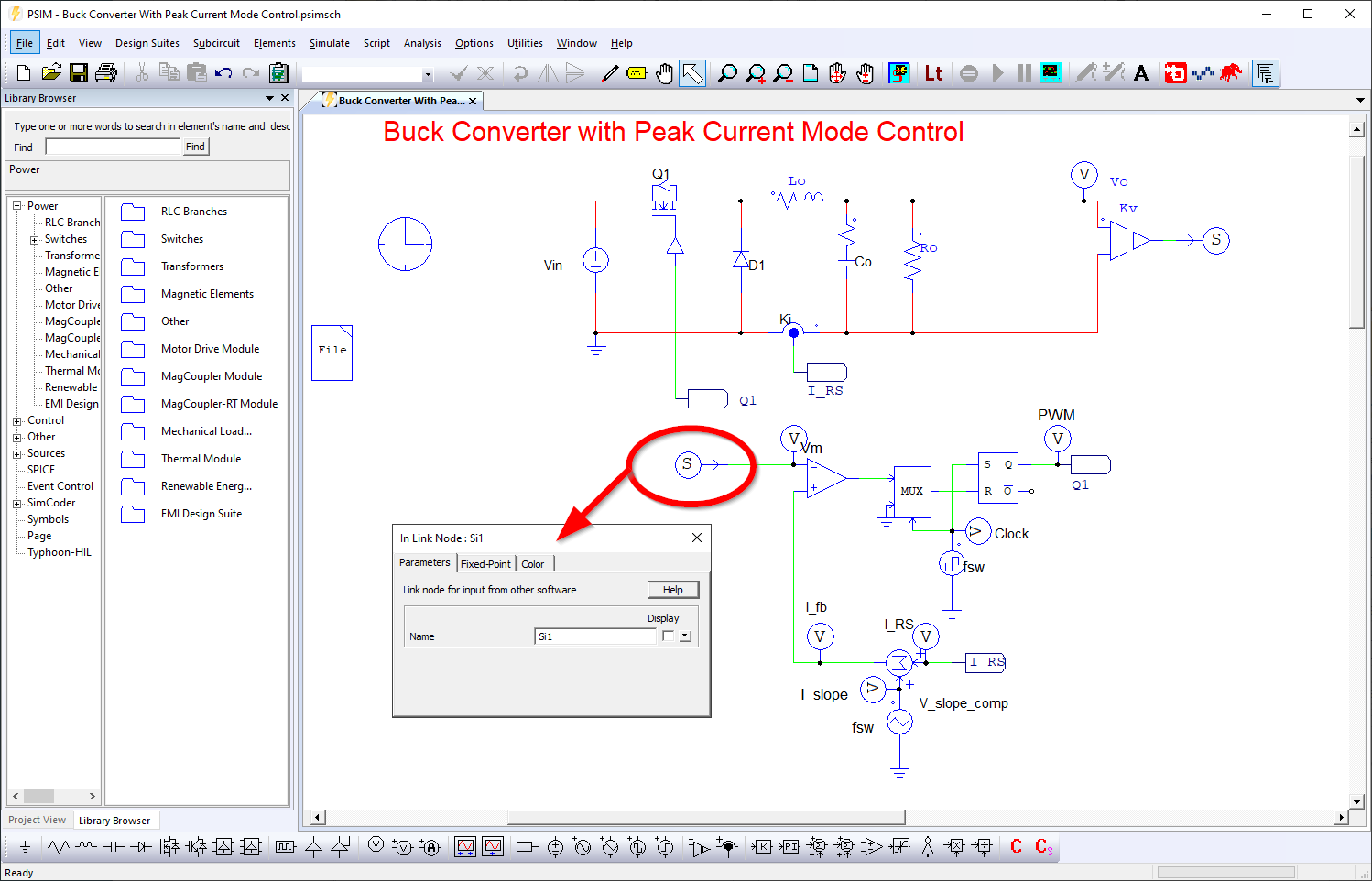Viewport: 1372px width, 881px height.
Task: Pause the simulation with pause icon
Action: pos(1024,73)
